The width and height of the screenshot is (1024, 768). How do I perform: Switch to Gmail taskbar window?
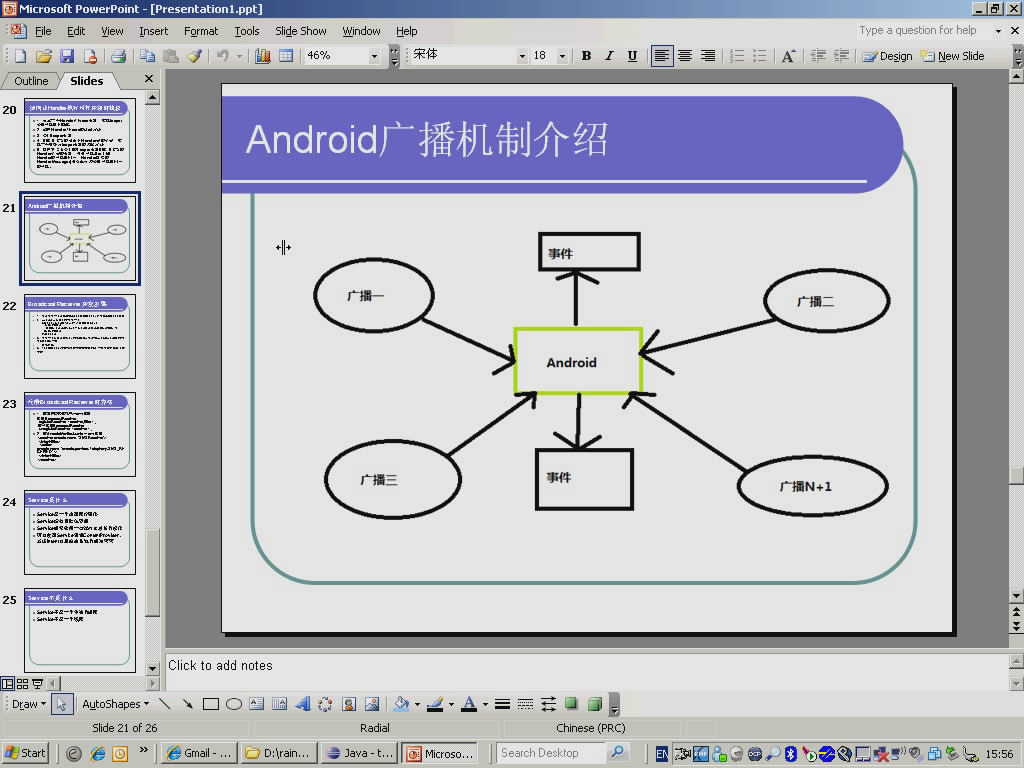(199, 753)
